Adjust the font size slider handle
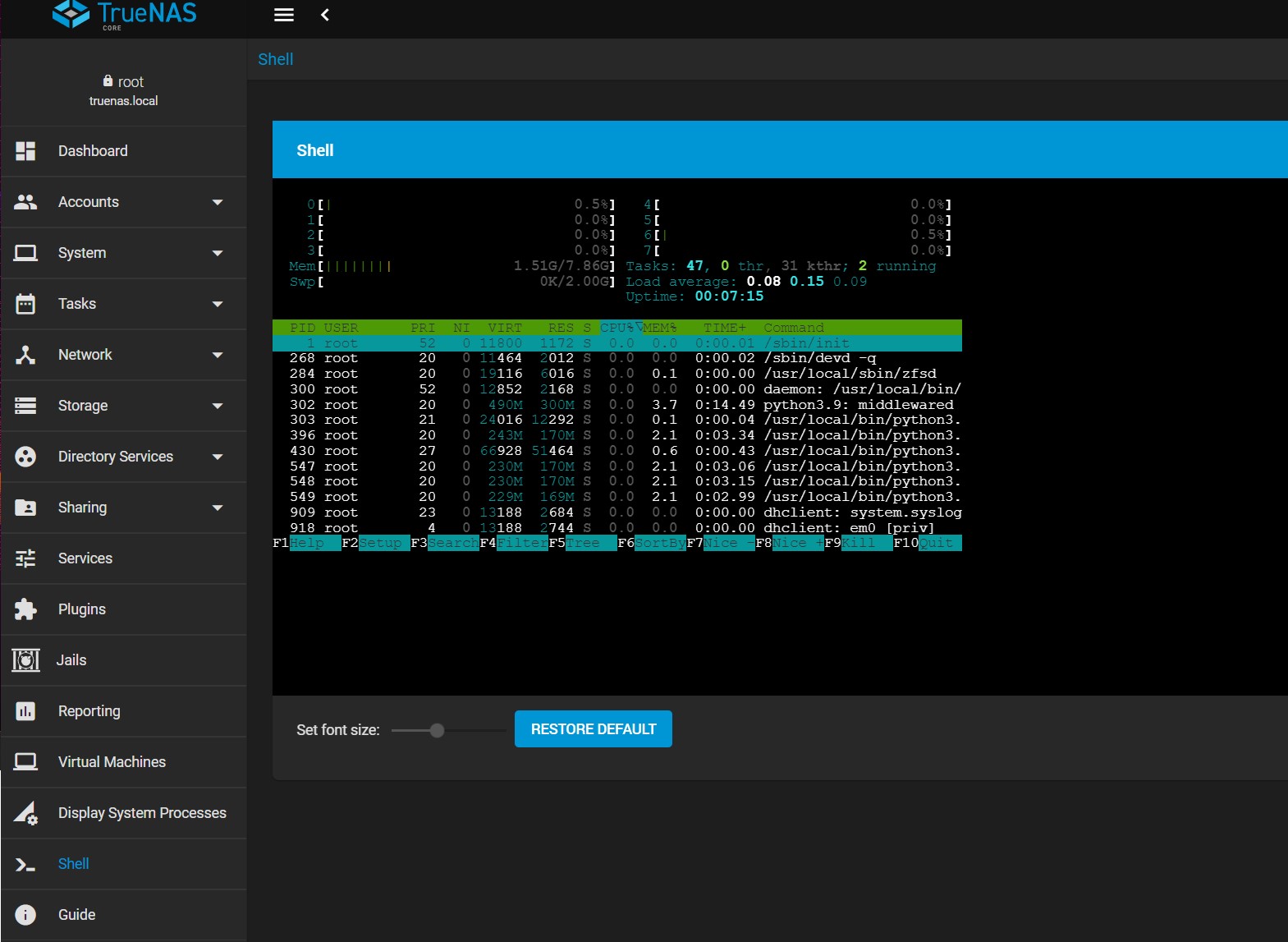Screen dimensions: 1288x942 437,730
